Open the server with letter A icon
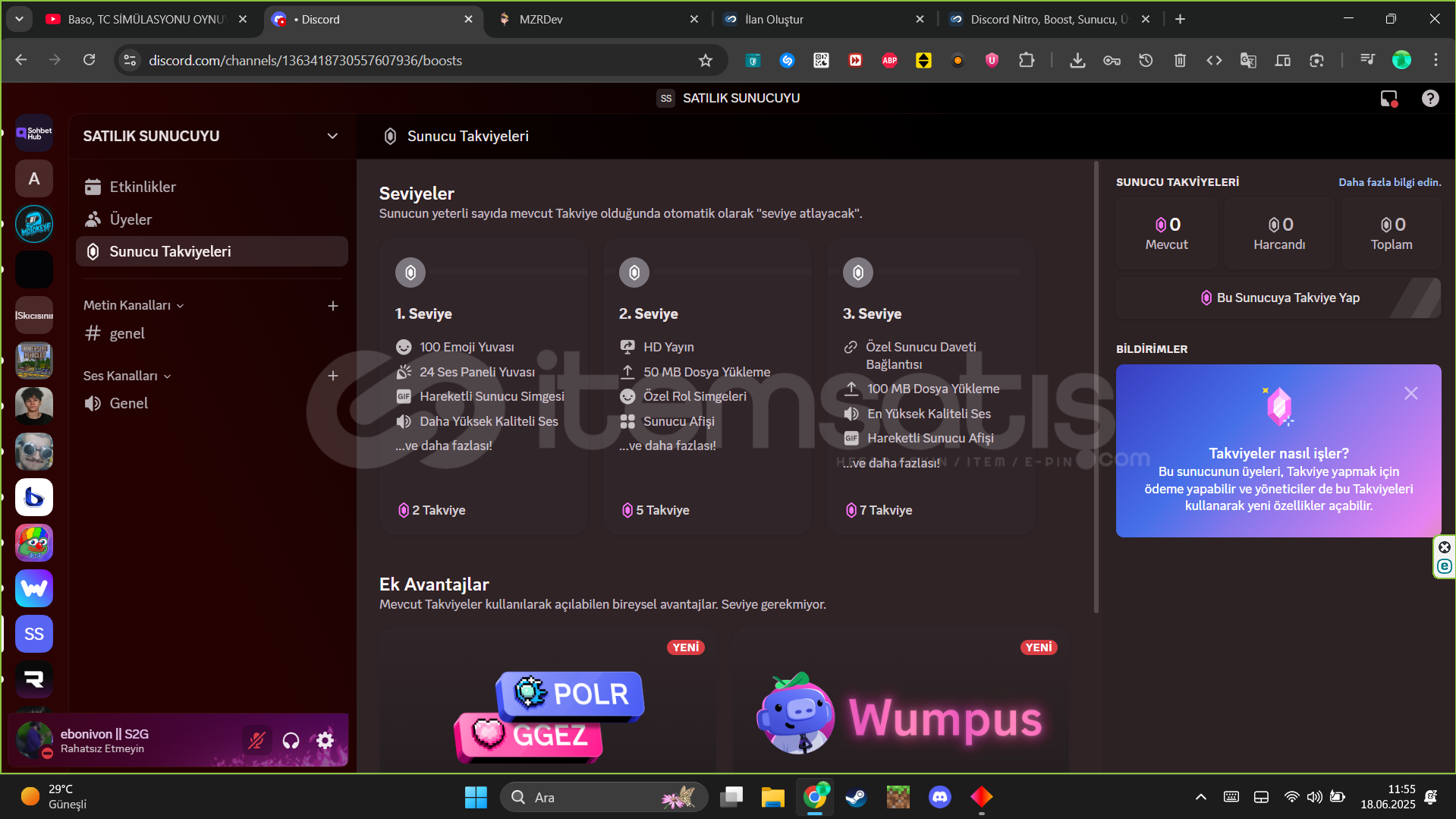 (x=34, y=178)
